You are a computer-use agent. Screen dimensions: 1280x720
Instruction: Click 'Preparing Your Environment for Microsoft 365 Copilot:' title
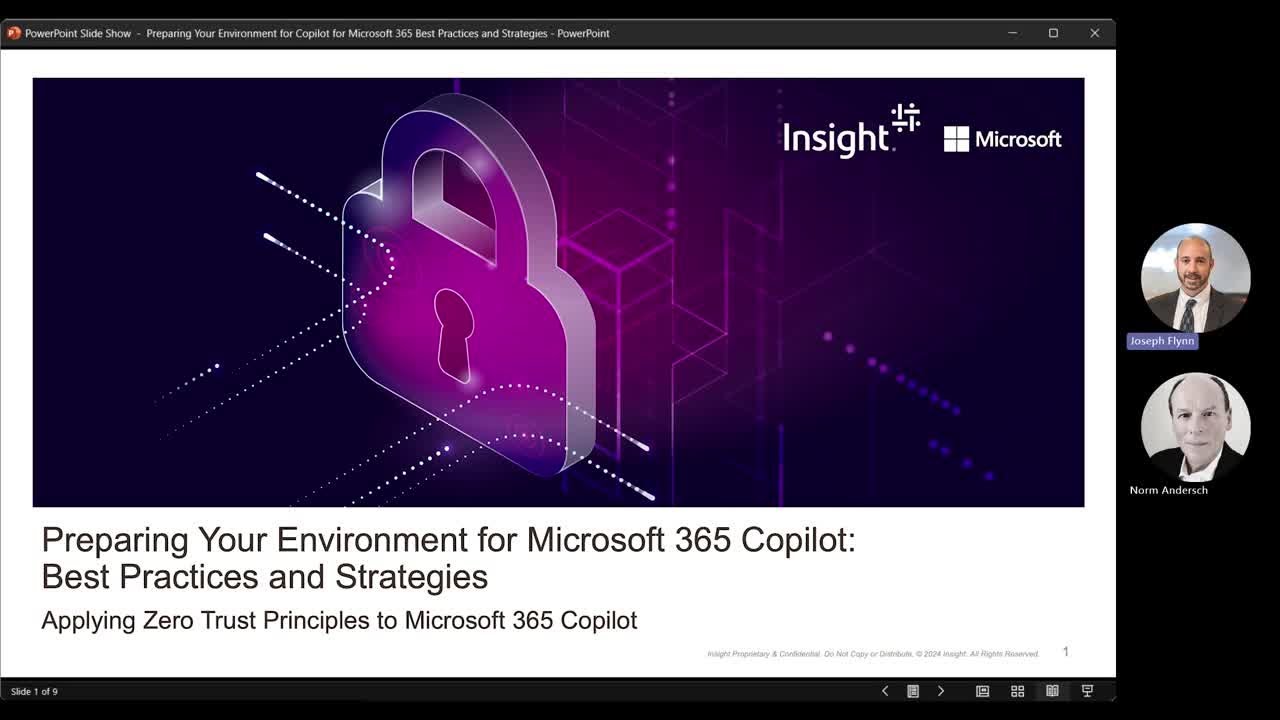tap(448, 540)
